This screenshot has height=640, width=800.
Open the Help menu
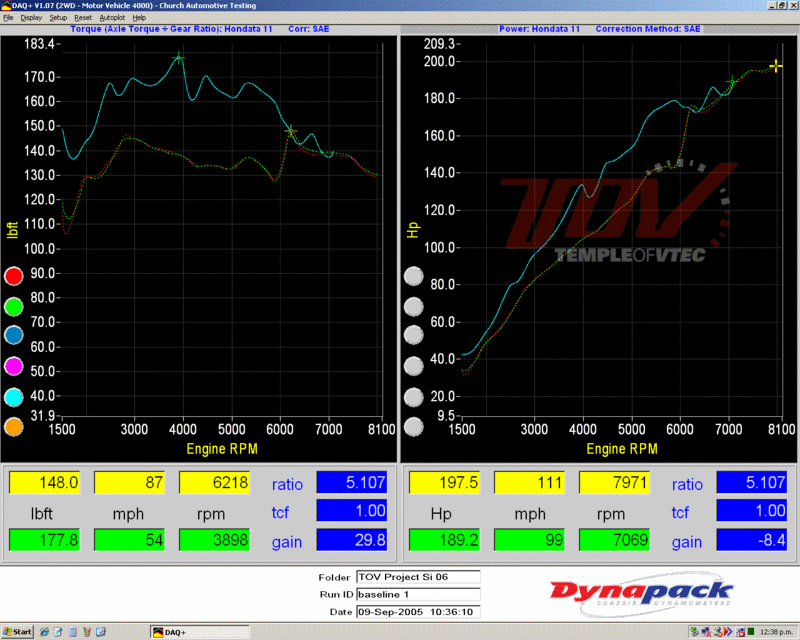pos(139,17)
